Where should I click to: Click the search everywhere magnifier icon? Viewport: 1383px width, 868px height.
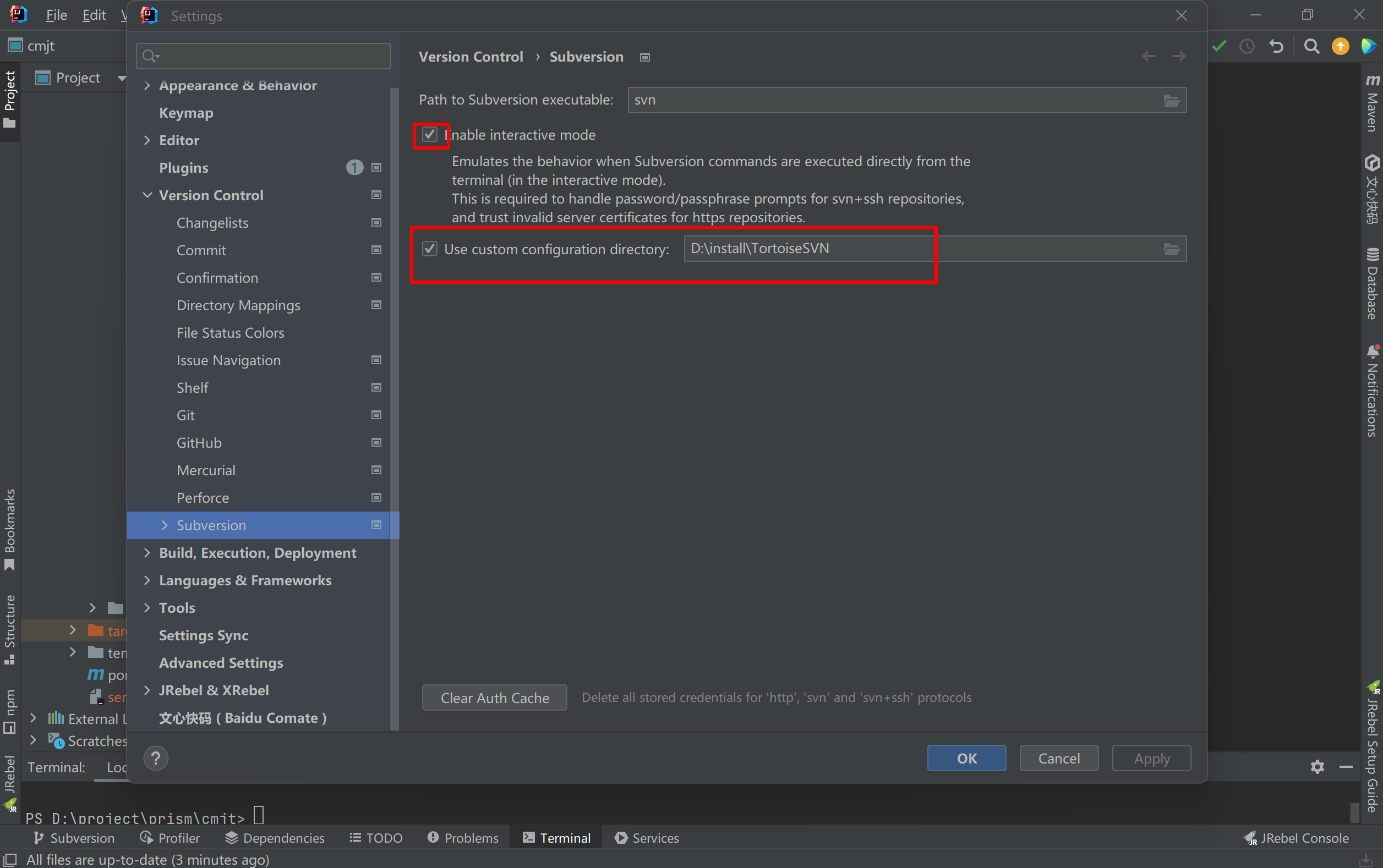1311,46
